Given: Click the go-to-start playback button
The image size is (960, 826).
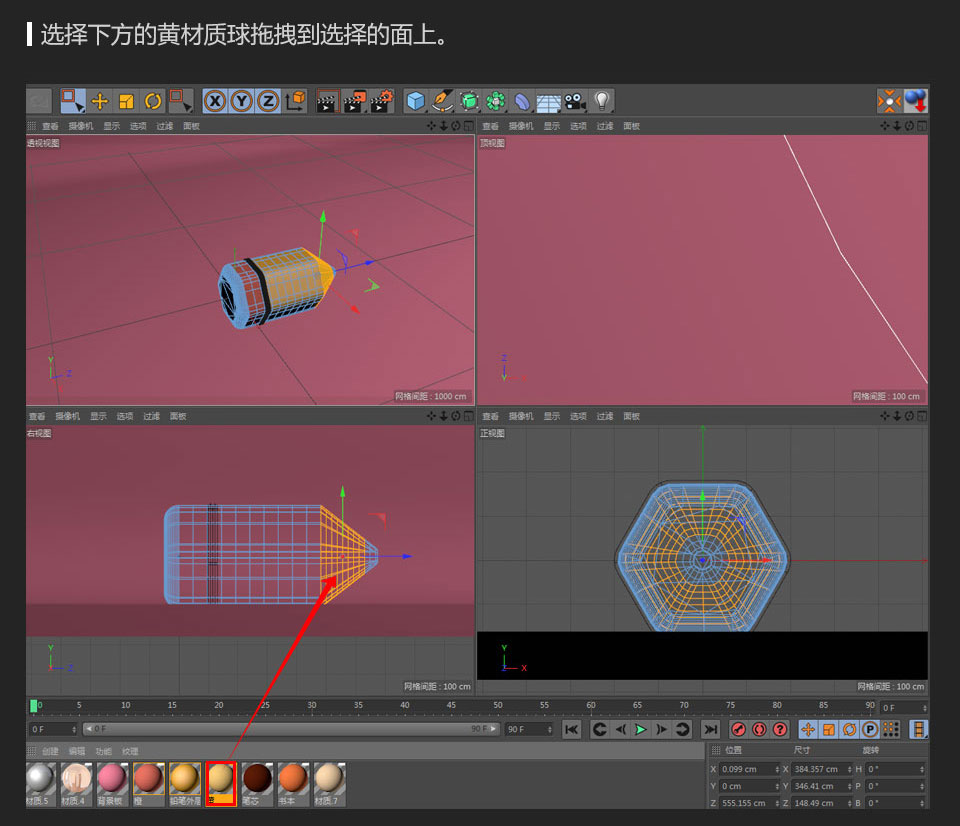Looking at the screenshot, I should point(572,730).
